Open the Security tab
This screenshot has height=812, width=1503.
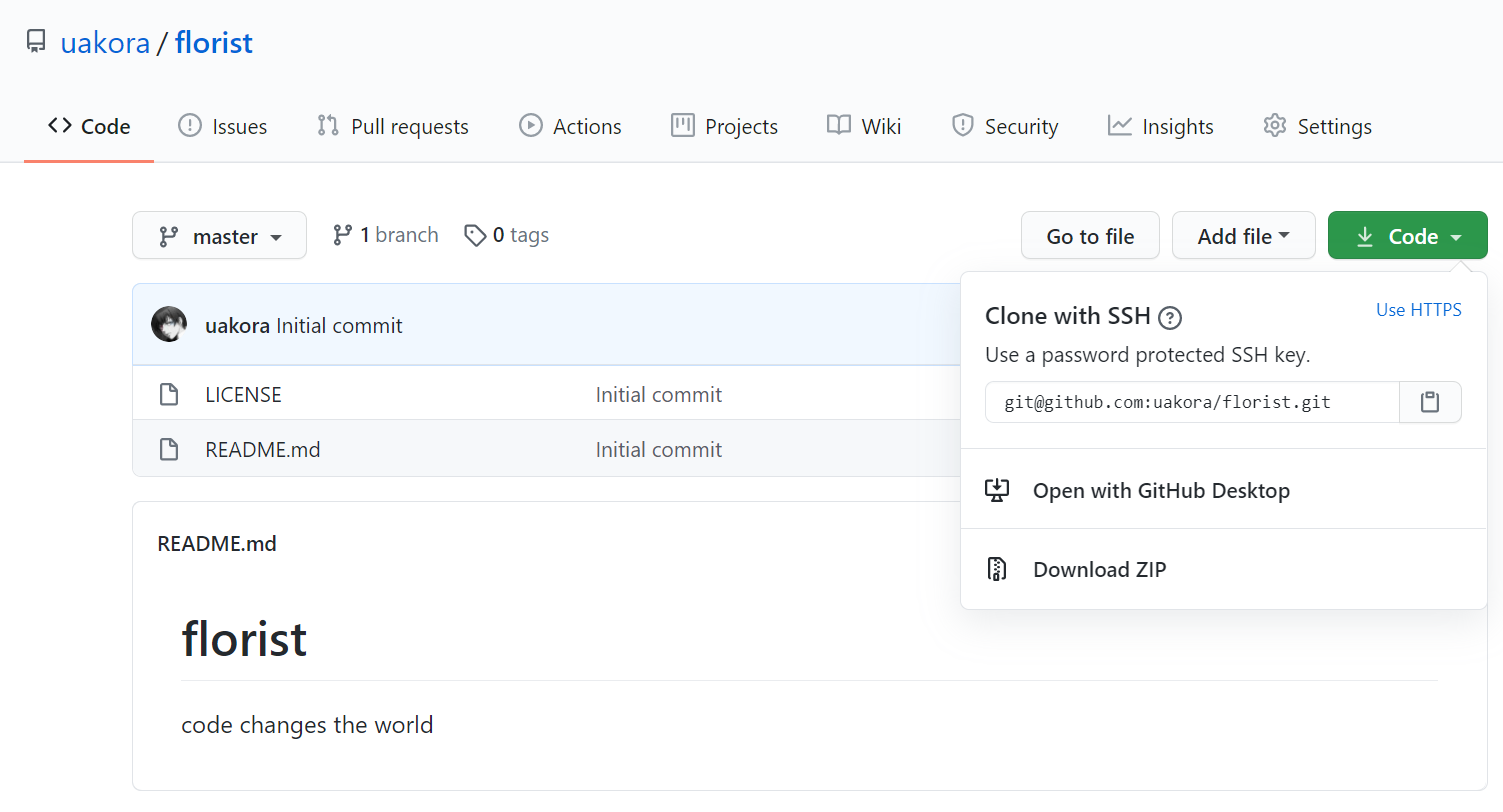(1005, 126)
